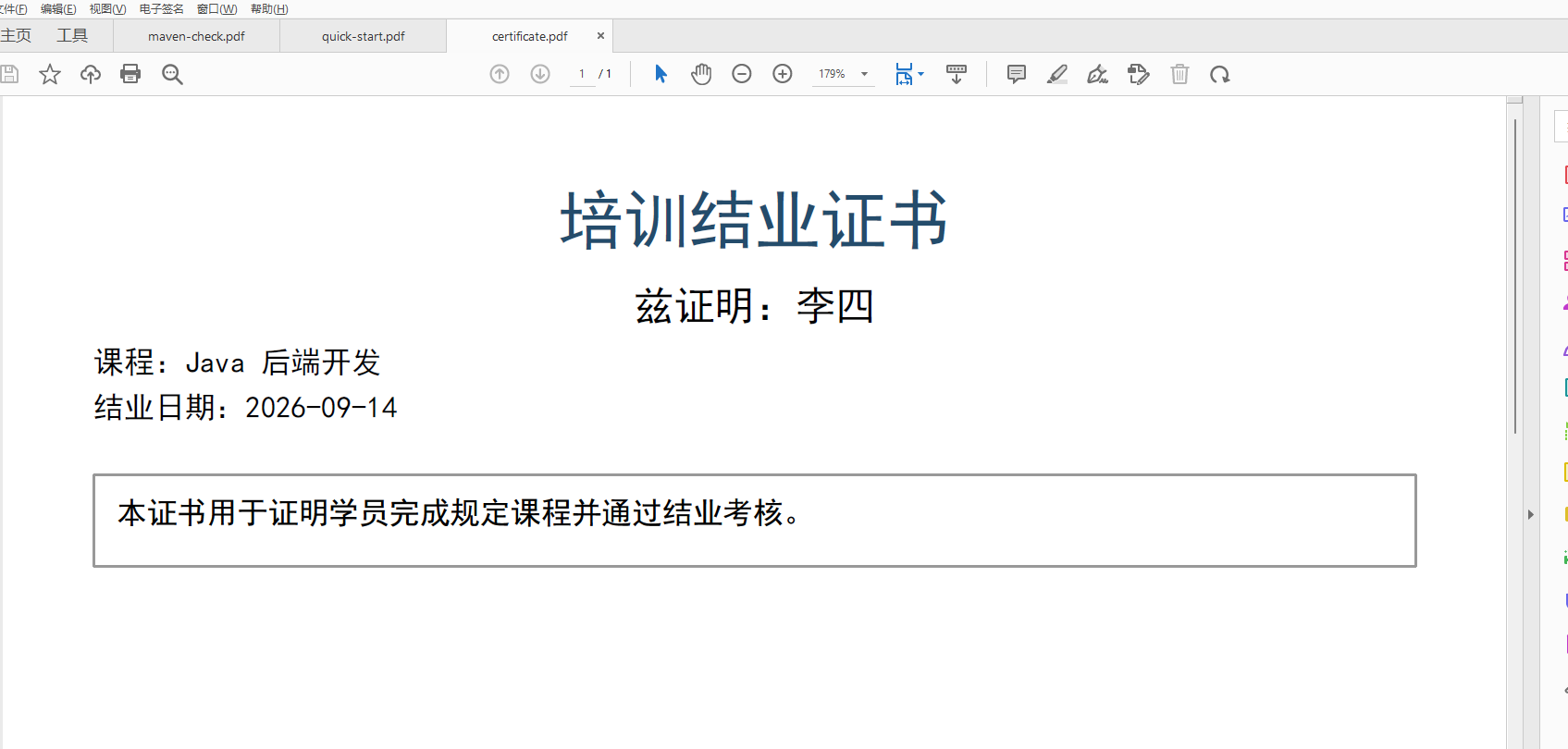
Task: Click the boxed sentence 本证书用于证明学员完成规定课程并通过结业考核
Action: 459,513
